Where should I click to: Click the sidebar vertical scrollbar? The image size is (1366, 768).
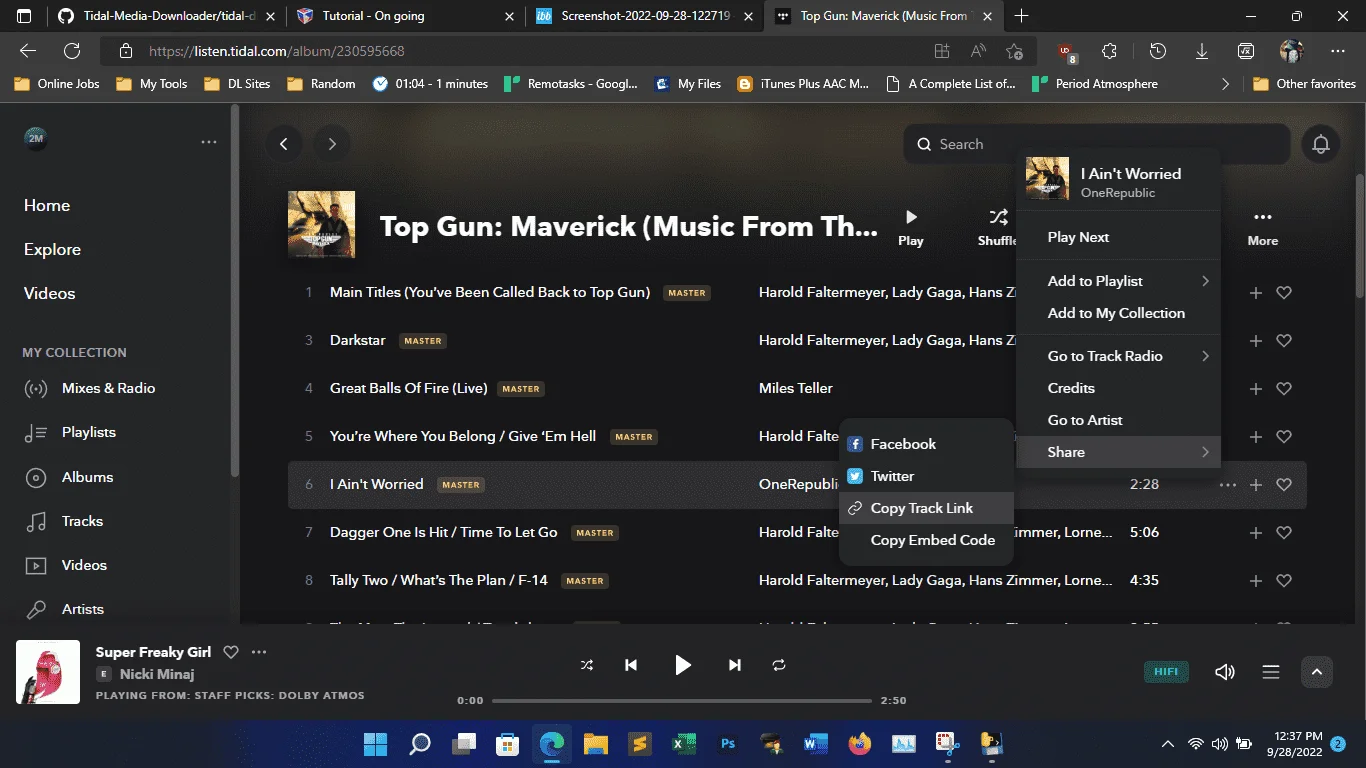tap(235, 292)
